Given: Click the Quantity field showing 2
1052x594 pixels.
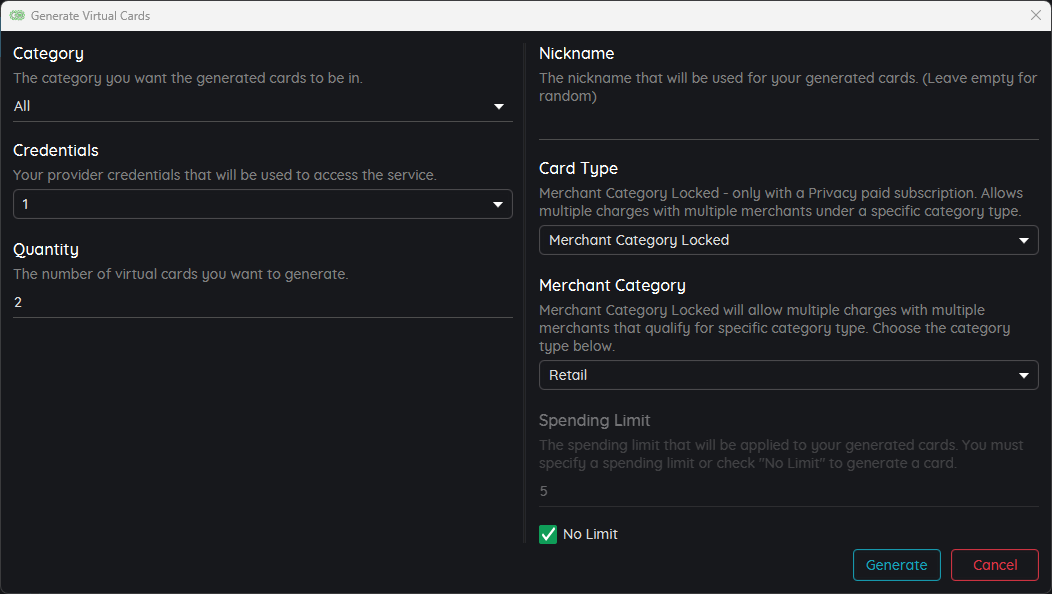Looking at the screenshot, I should tap(263, 303).
